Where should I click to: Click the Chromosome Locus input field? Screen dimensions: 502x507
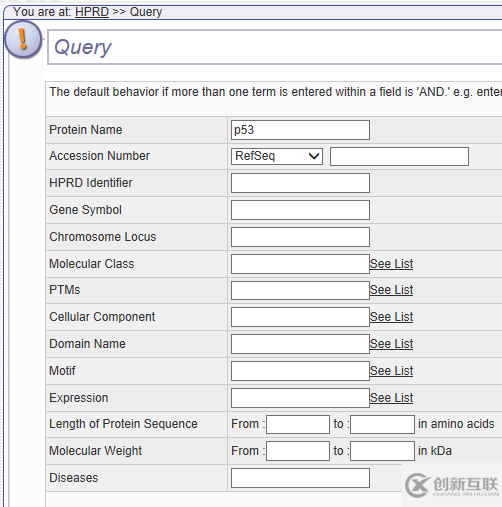300,237
